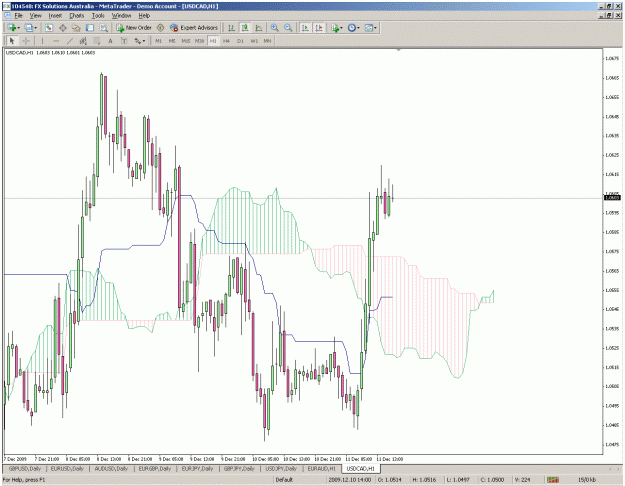Zoom out on the chart
Image resolution: width=625 pixels, height=486 pixels.
click(288, 28)
